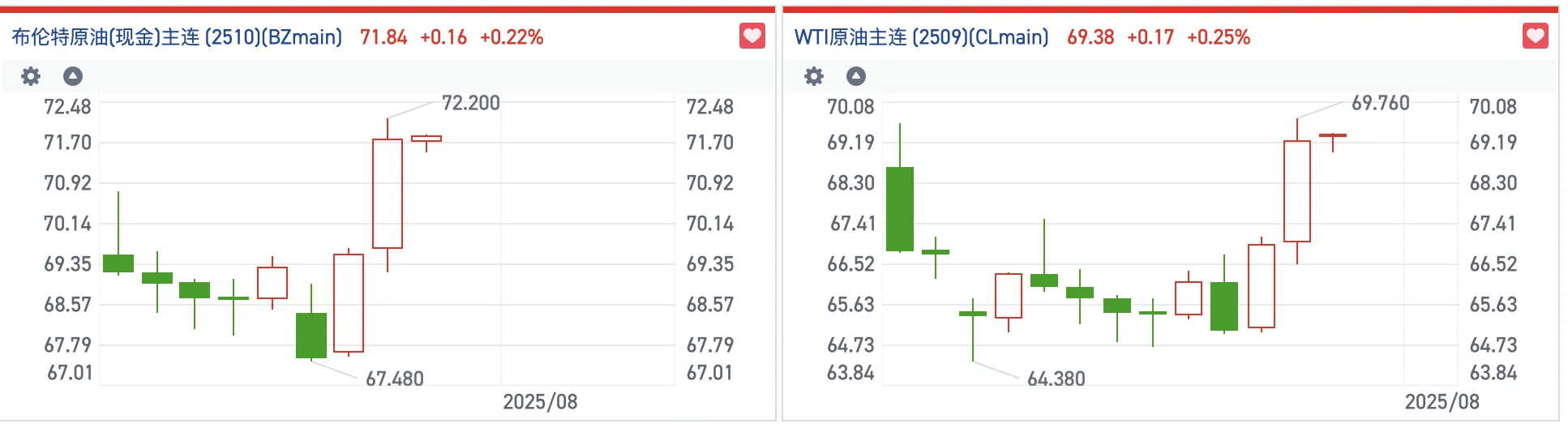Select the Brent low label 67.480
1568x428 pixels.
click(x=395, y=379)
